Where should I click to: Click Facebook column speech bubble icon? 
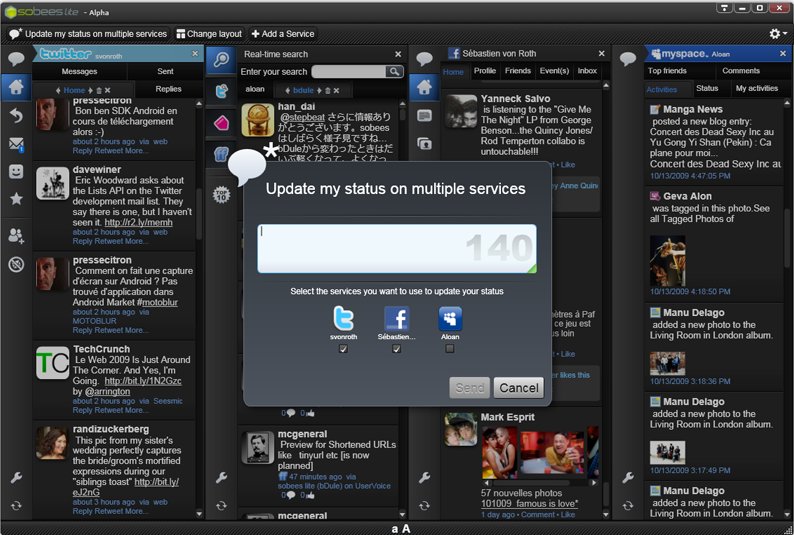(x=424, y=59)
